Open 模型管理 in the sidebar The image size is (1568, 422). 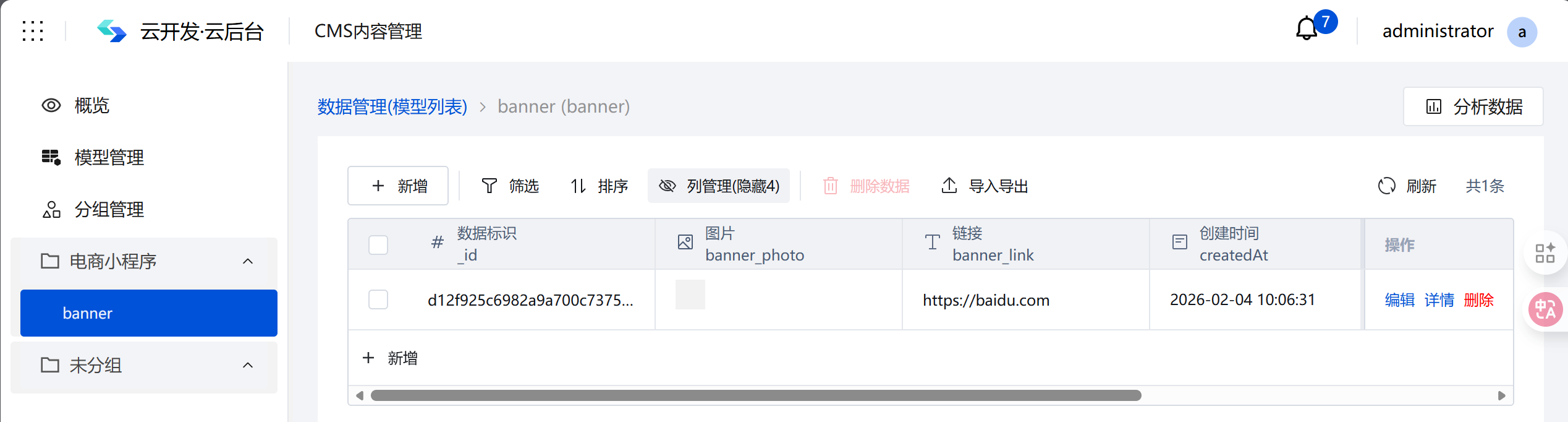109,157
